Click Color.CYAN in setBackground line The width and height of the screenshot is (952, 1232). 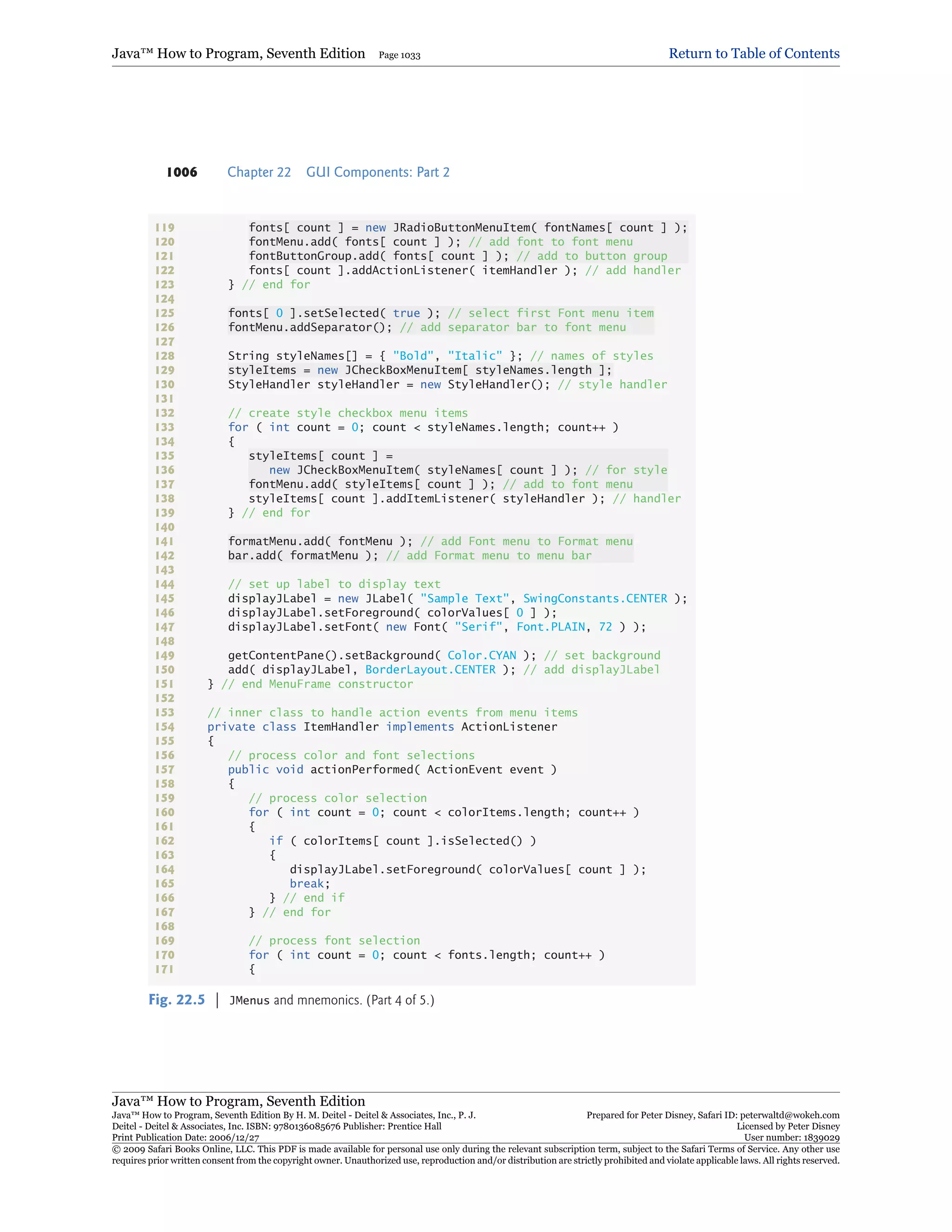pos(482,656)
